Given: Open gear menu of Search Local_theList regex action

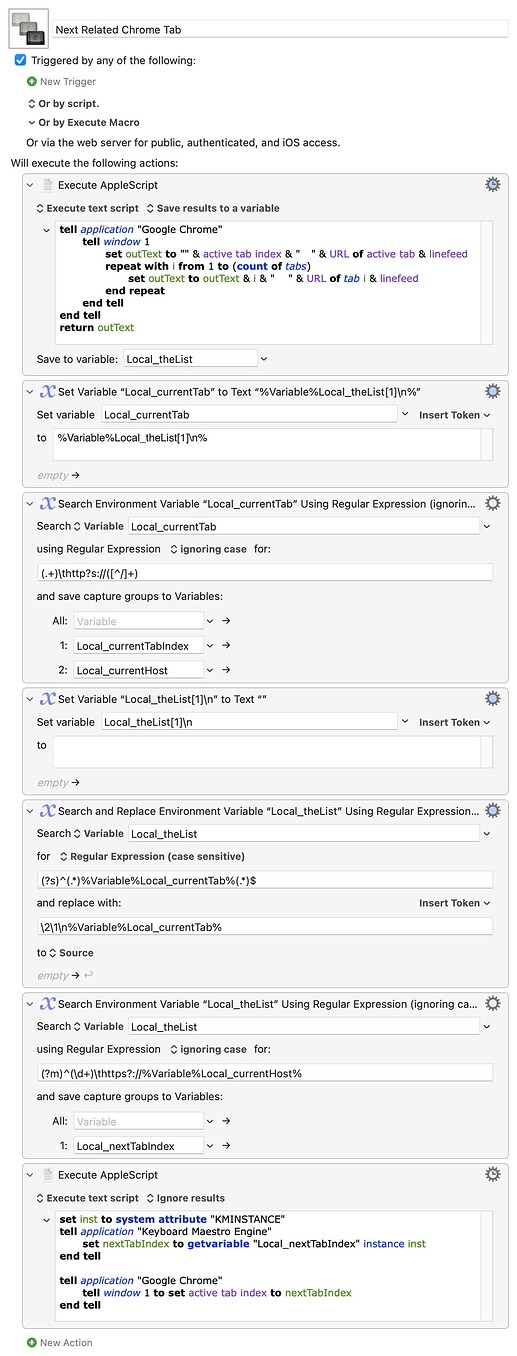Looking at the screenshot, I should 492,1003.
